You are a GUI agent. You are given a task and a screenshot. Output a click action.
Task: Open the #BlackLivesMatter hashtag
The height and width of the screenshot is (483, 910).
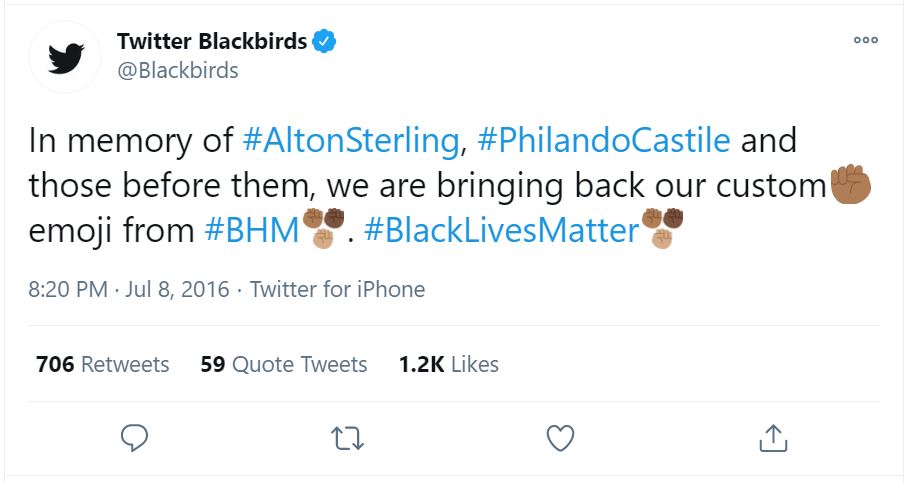pyautogui.click(x=501, y=230)
